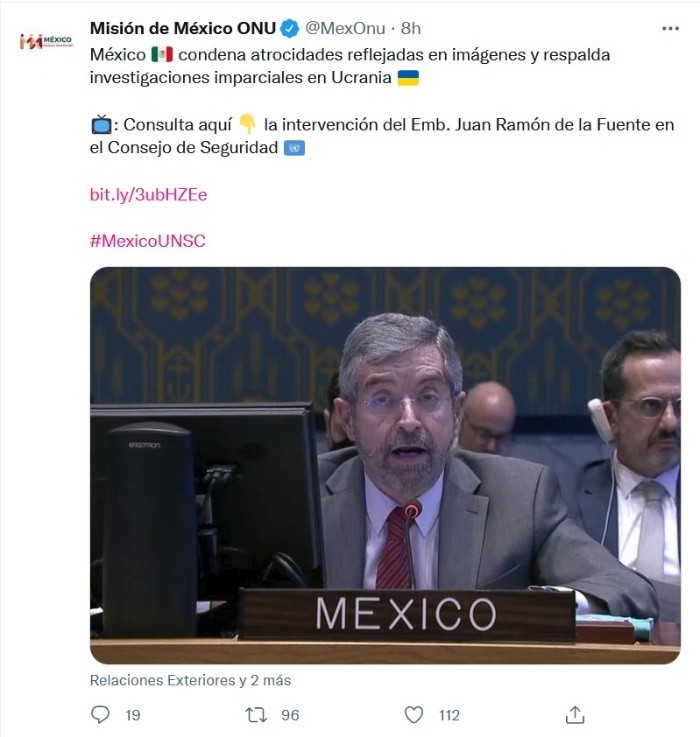Screen dimensions: 700x737
Task: Open the bit.ly/3ubHZEe link
Action: tap(149, 195)
